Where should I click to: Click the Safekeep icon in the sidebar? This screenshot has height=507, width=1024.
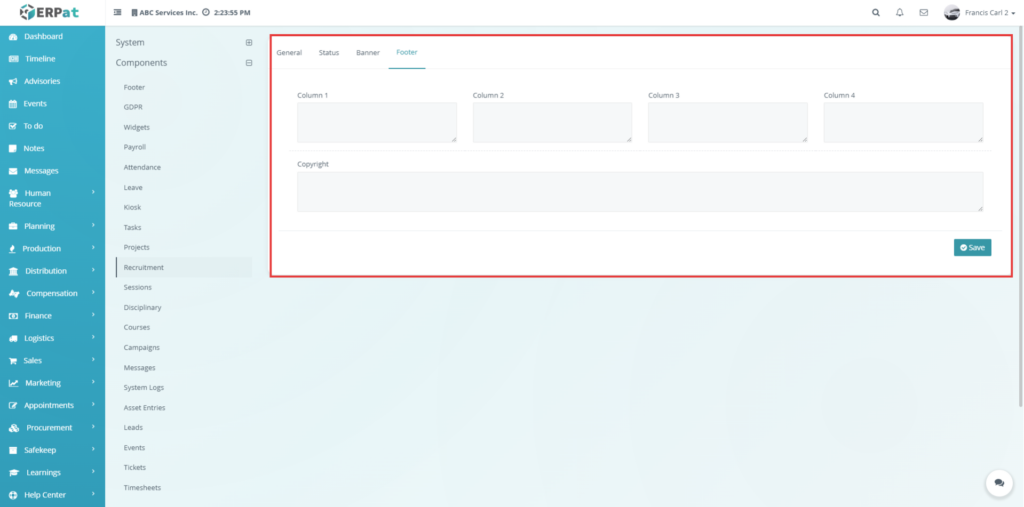(13, 450)
